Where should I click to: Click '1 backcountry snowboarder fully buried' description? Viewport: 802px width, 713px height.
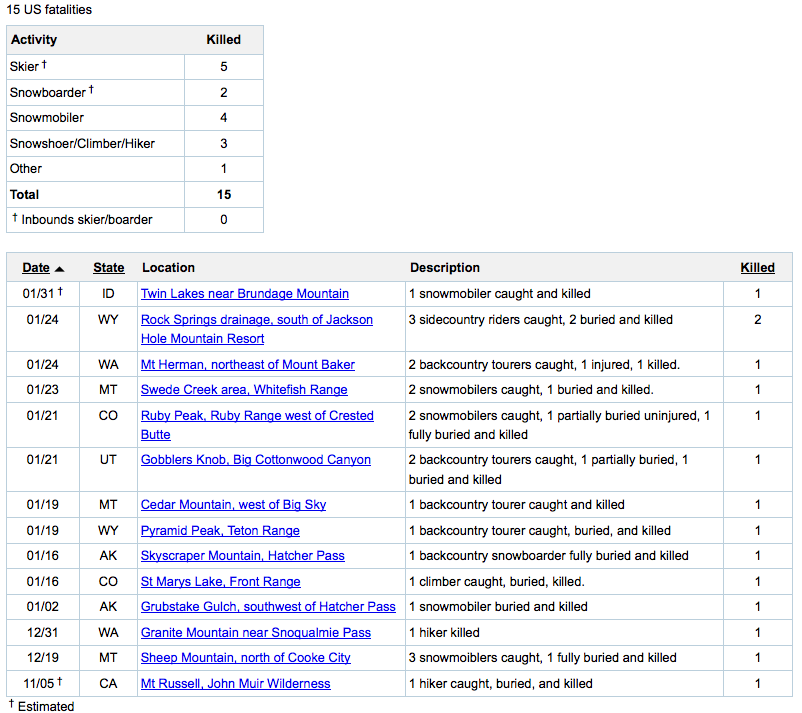click(x=549, y=556)
